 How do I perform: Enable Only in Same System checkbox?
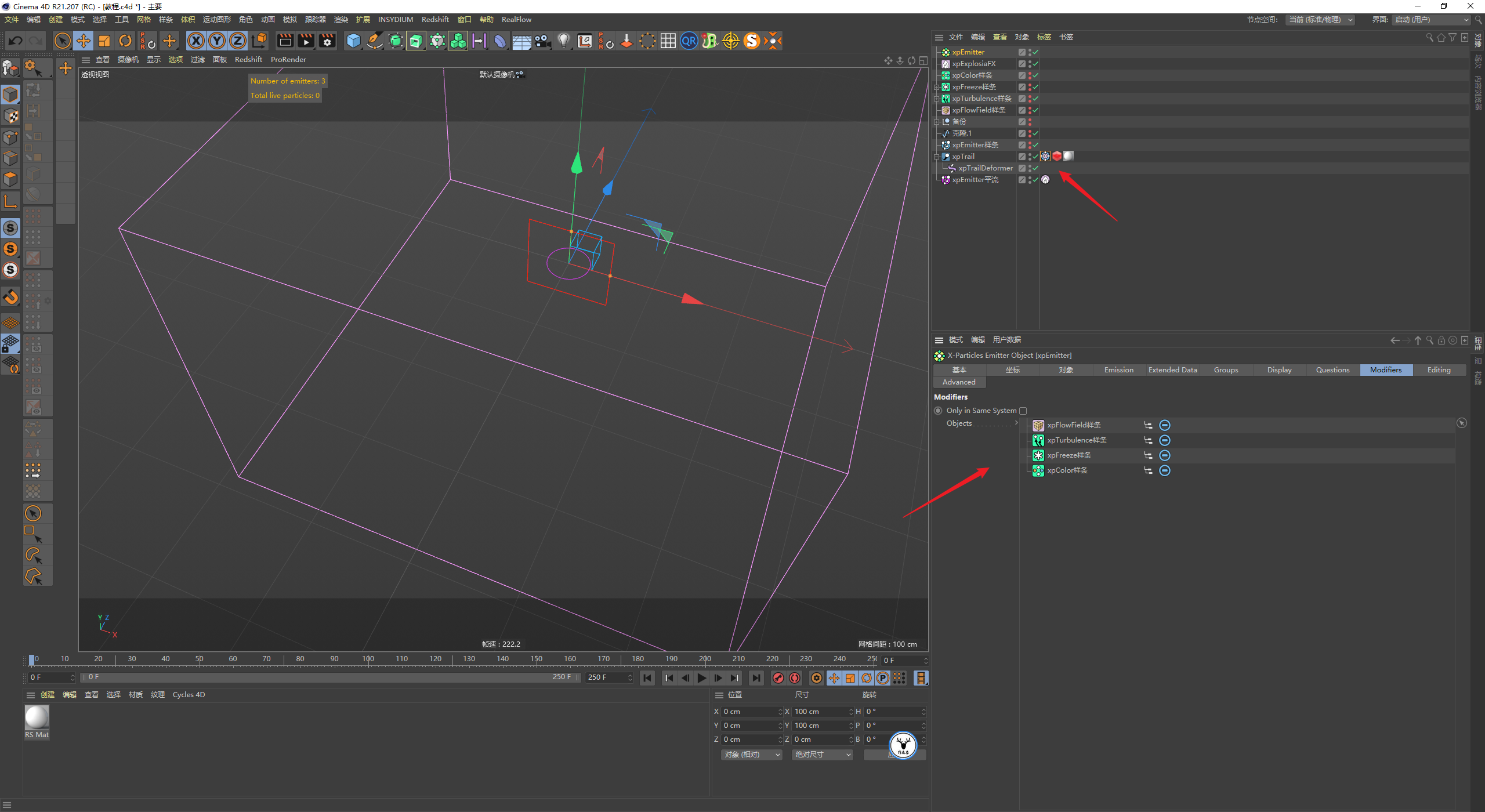(1023, 411)
